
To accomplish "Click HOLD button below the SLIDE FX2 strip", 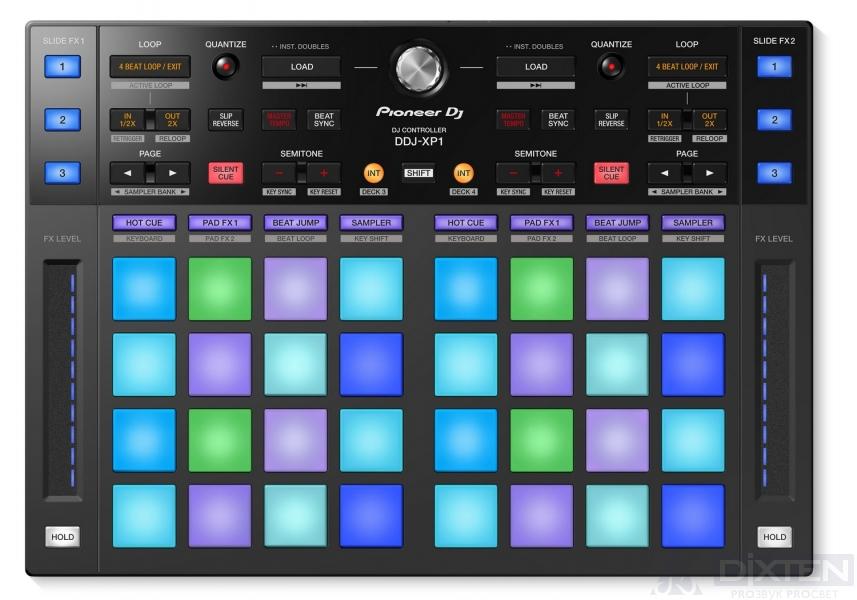I will pyautogui.click(x=774, y=537).
